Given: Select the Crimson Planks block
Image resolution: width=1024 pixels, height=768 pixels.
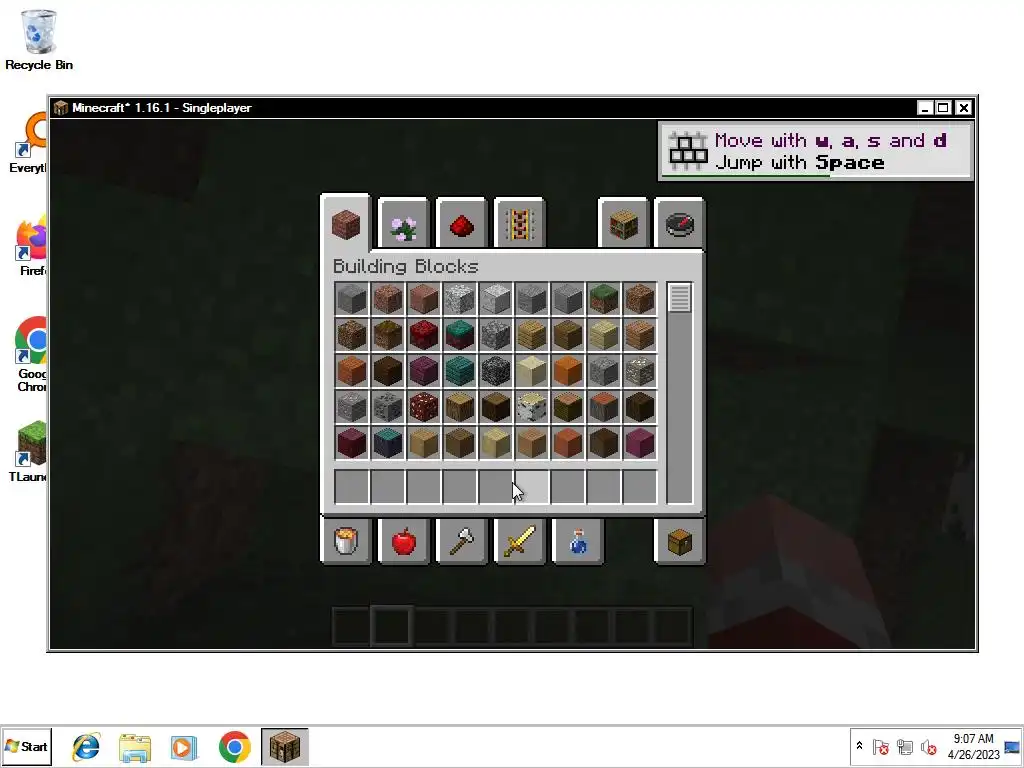Looking at the screenshot, I should coord(424,371).
